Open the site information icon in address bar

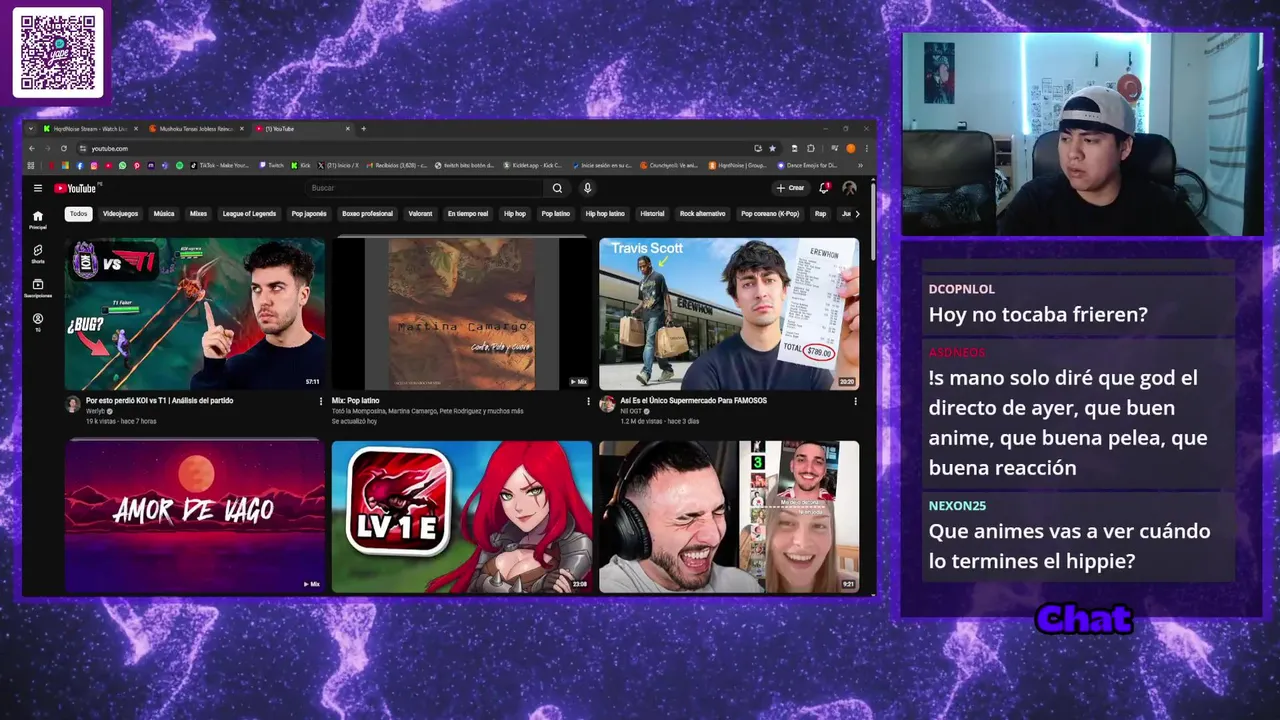[82, 148]
